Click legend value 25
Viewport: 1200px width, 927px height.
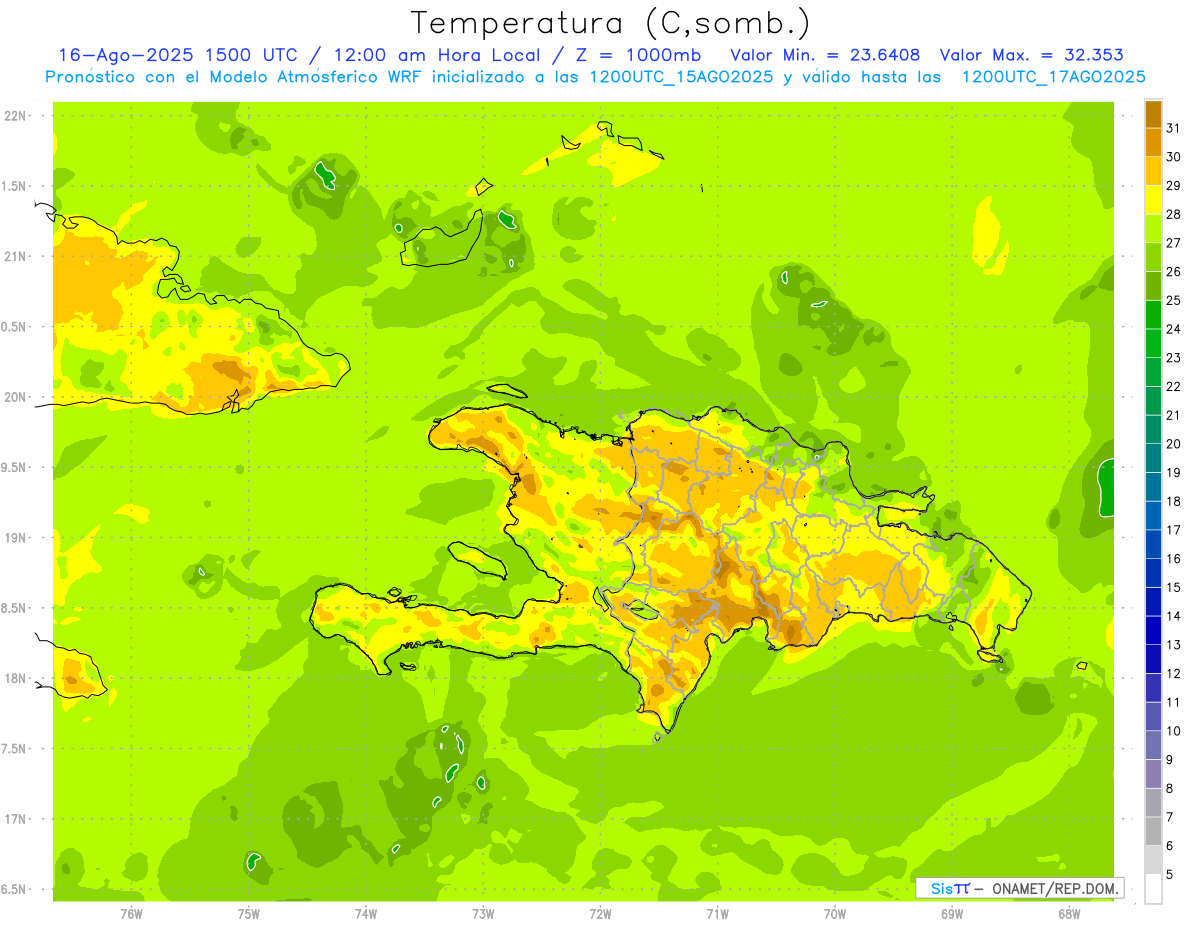(1173, 300)
